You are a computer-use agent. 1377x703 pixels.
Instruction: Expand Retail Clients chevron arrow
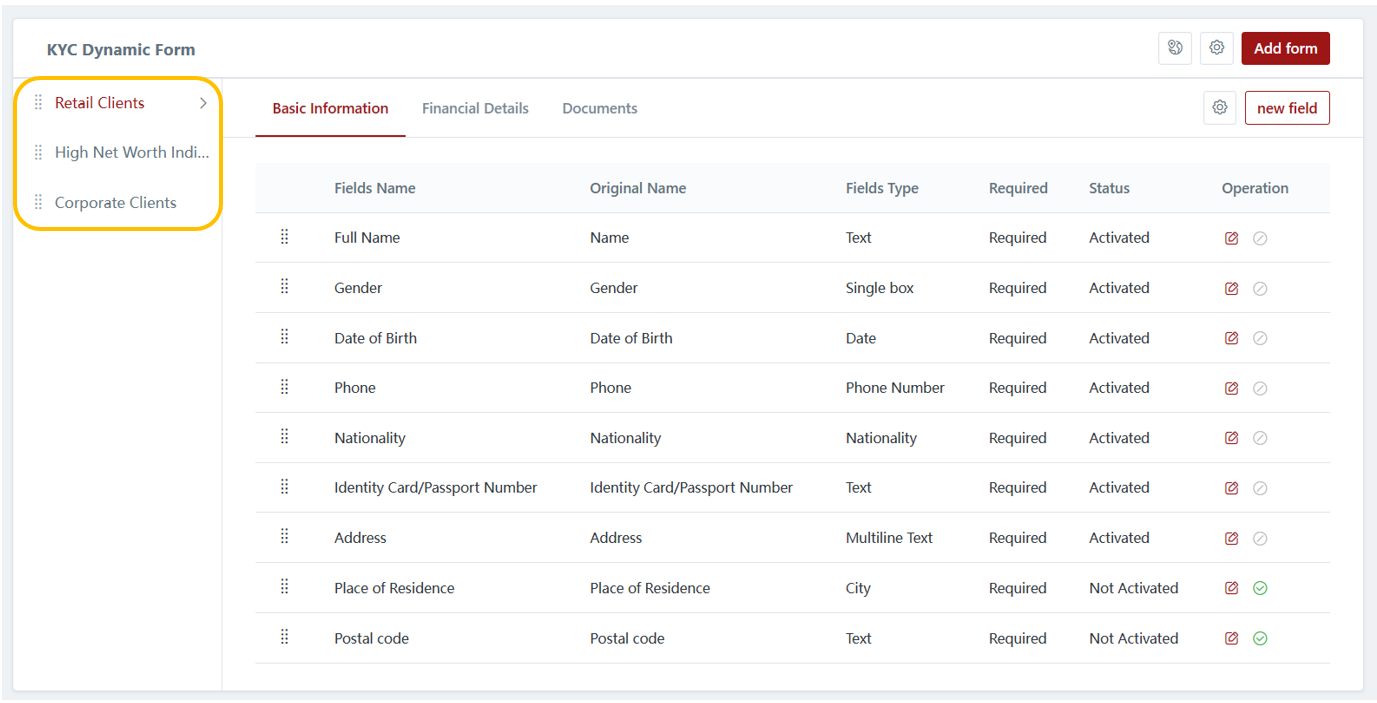pos(203,103)
